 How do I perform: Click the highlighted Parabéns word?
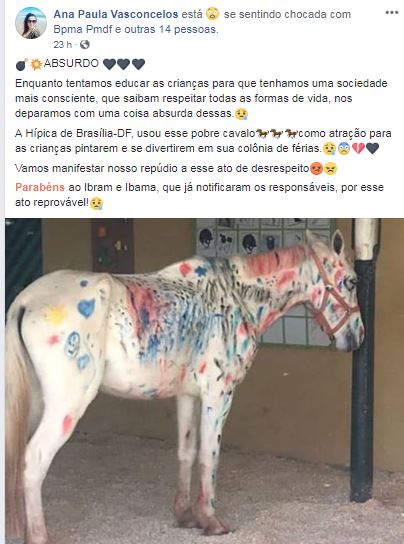coord(40,187)
